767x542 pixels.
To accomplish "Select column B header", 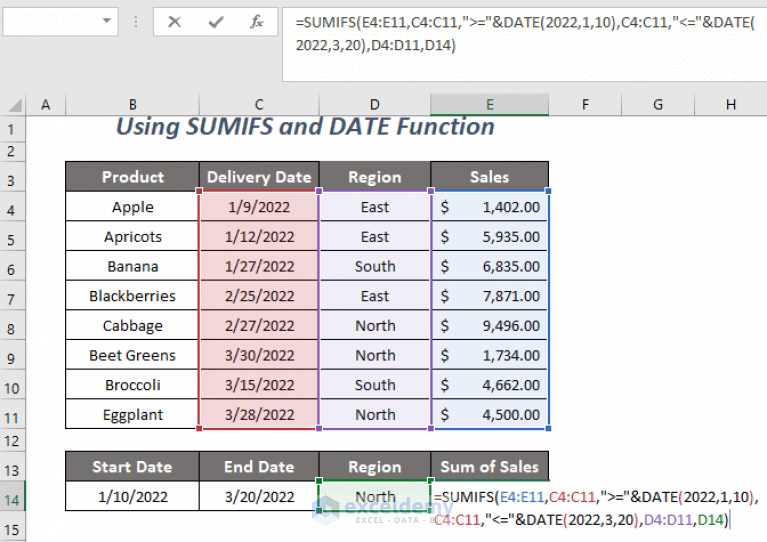I will pyautogui.click(x=133, y=105).
